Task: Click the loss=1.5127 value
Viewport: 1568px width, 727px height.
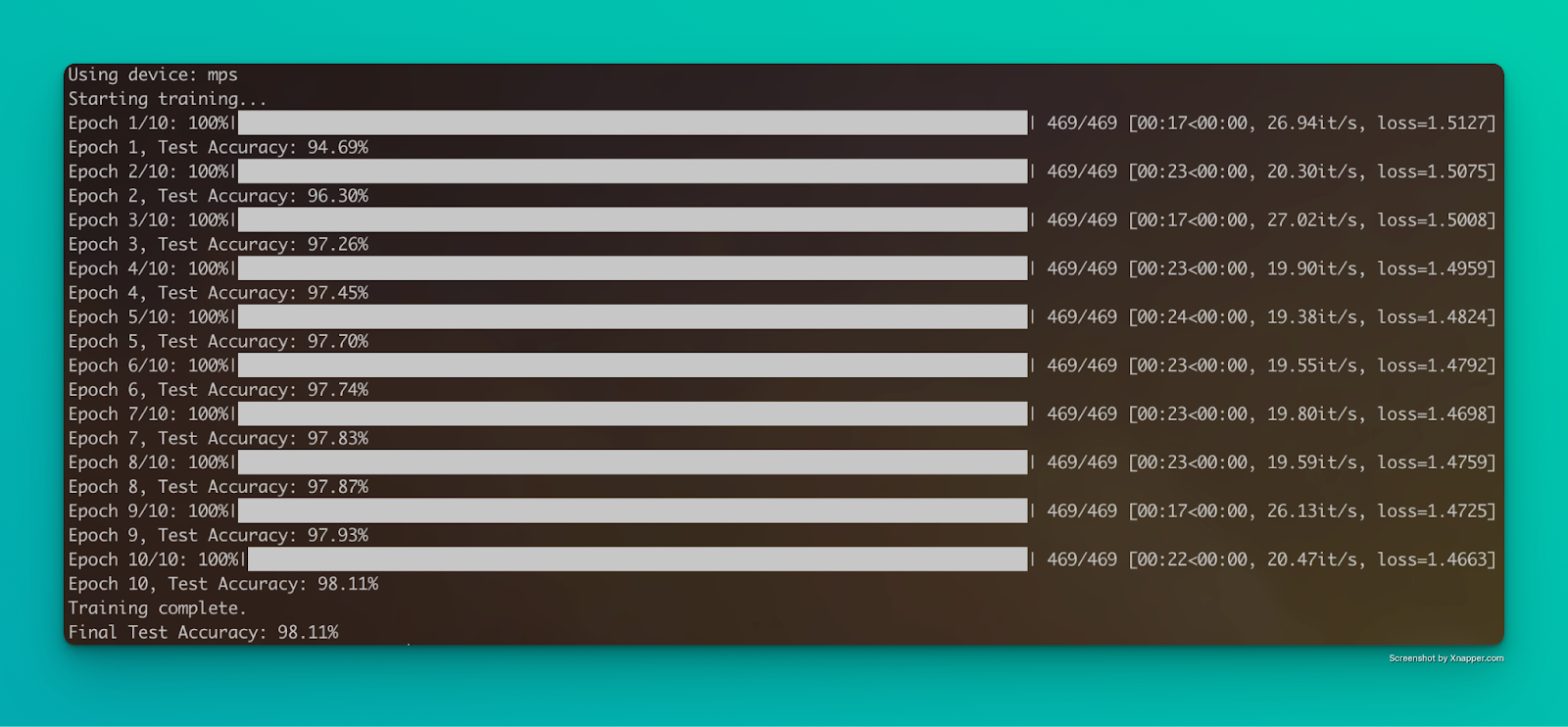Action: click(x=1433, y=122)
